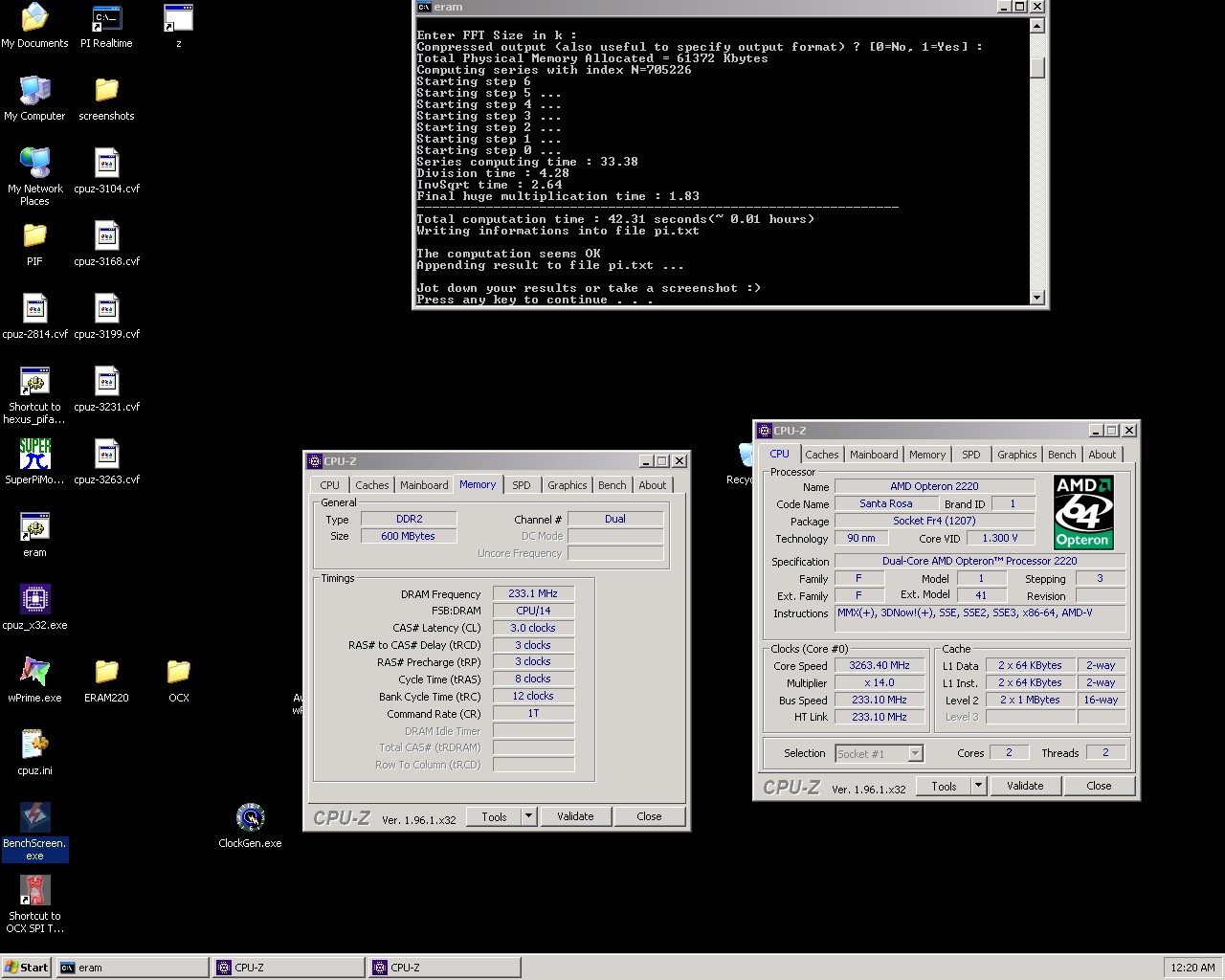
Task: Open the screenshots folder
Action: tap(106, 99)
